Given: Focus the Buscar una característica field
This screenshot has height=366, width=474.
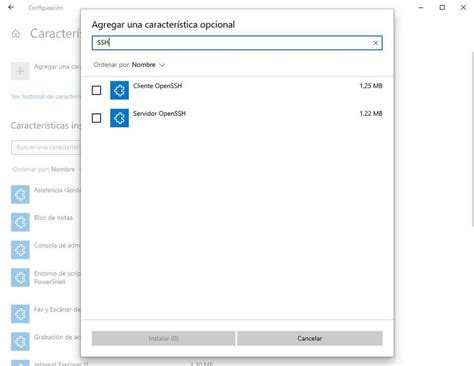Looking at the screenshot, I should click(46, 147).
